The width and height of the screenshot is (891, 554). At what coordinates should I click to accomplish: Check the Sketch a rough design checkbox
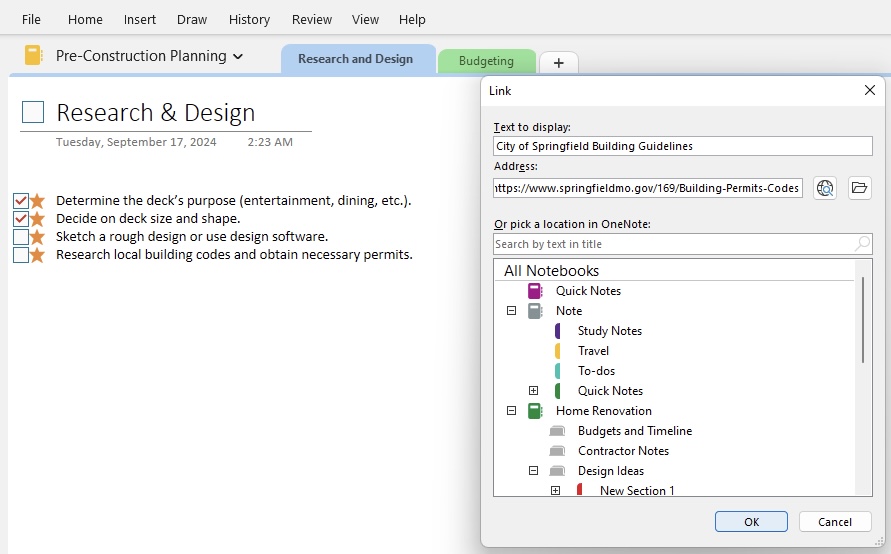click(21, 236)
